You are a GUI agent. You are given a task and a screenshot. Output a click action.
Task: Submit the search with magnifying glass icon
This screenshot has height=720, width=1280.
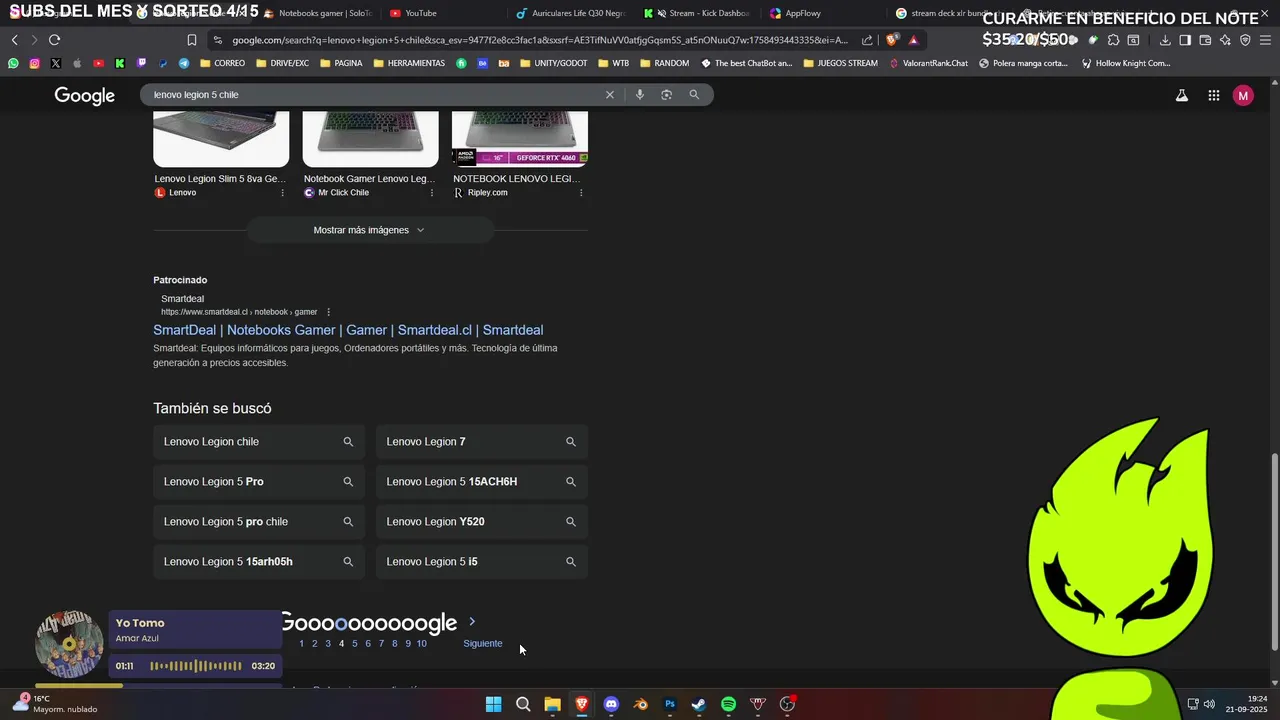[694, 94]
